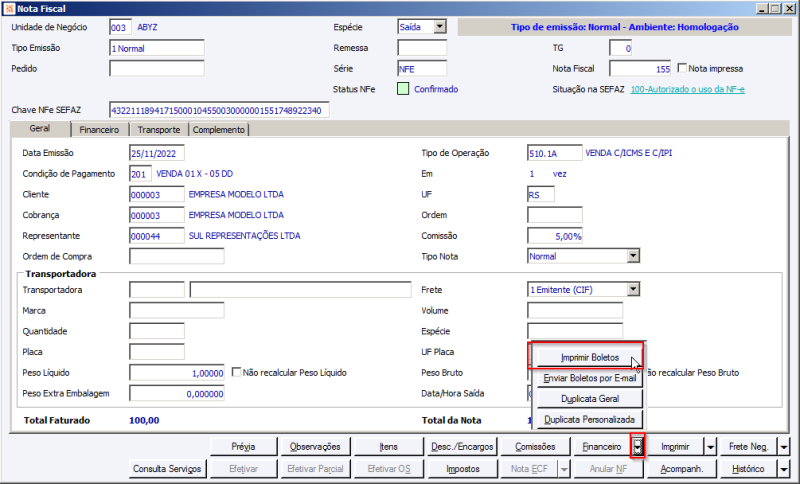Click the EMPRESA MODELO LTDA Cliente name
The image size is (800, 484).
coord(236,194)
